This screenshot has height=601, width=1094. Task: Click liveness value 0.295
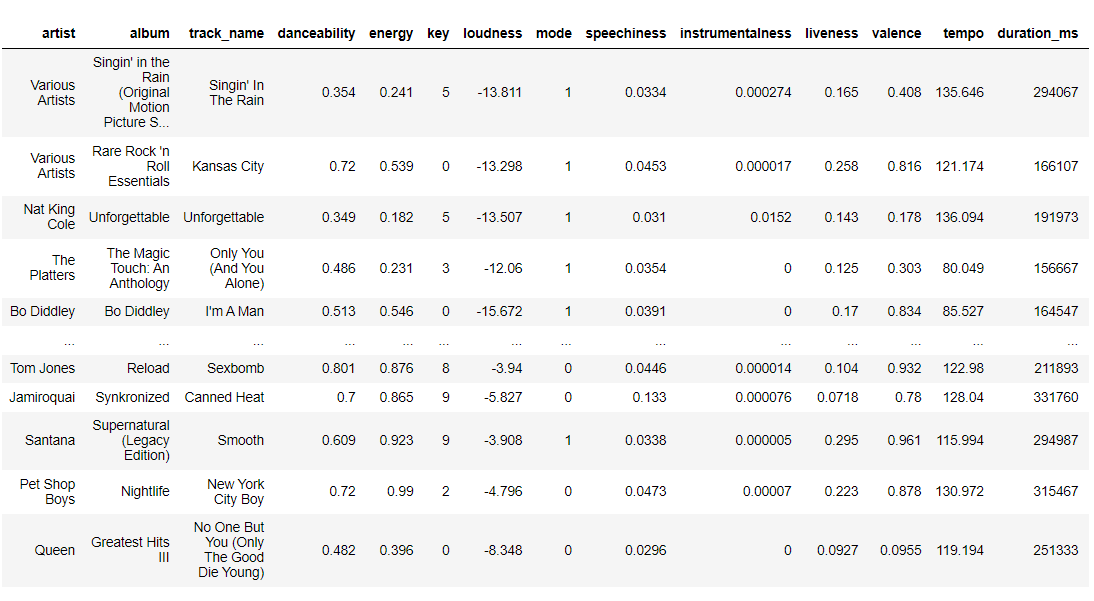(x=841, y=440)
